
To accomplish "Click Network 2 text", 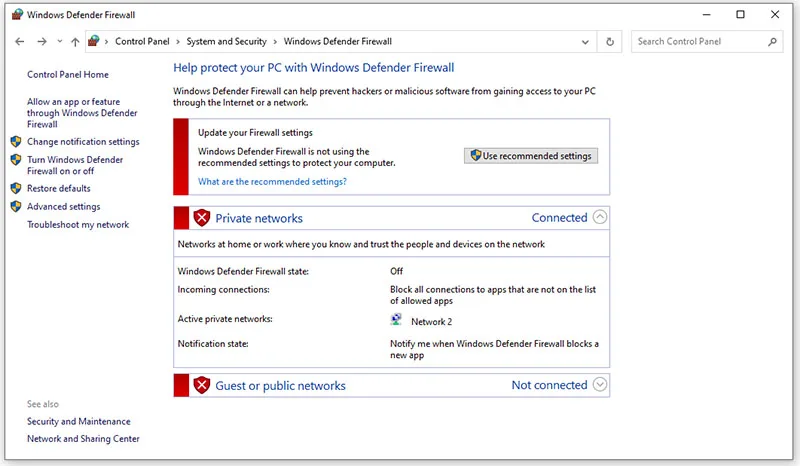I will pos(431,322).
